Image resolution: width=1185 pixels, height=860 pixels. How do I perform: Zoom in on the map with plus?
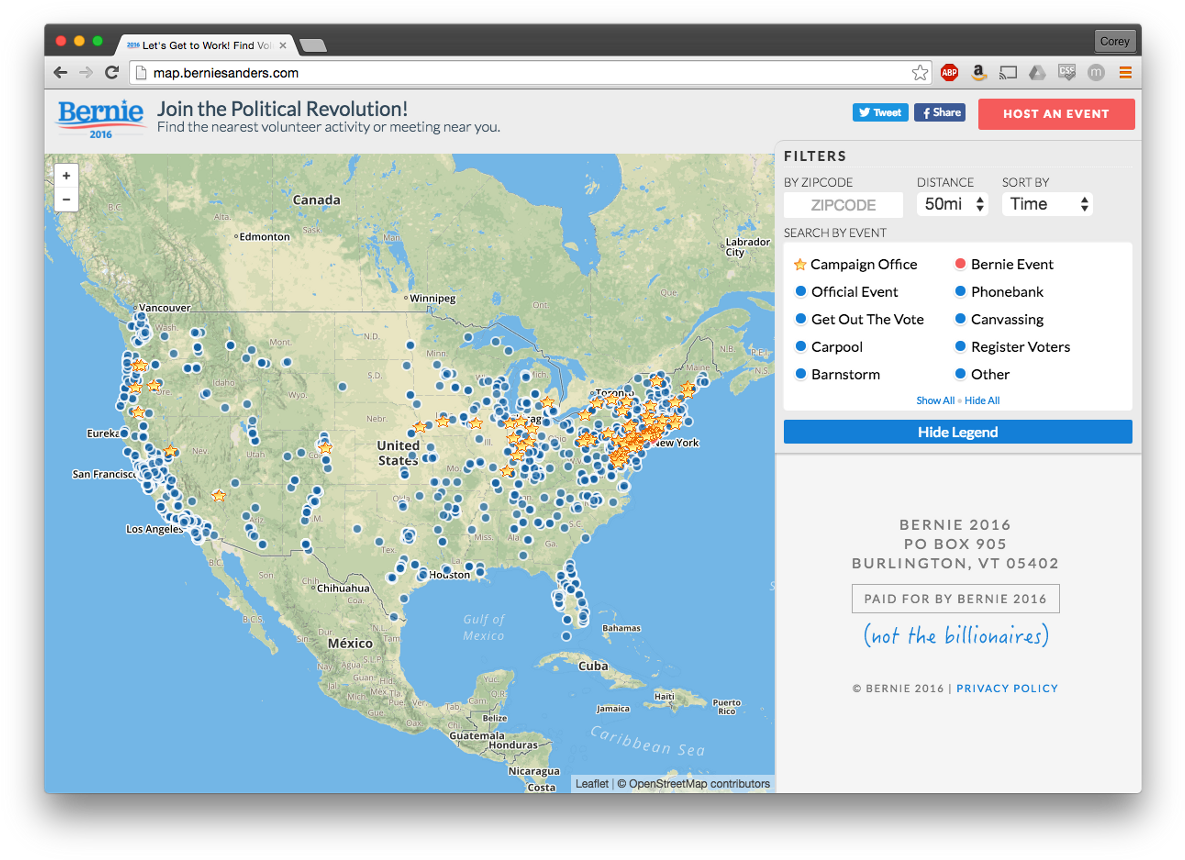pos(67,176)
